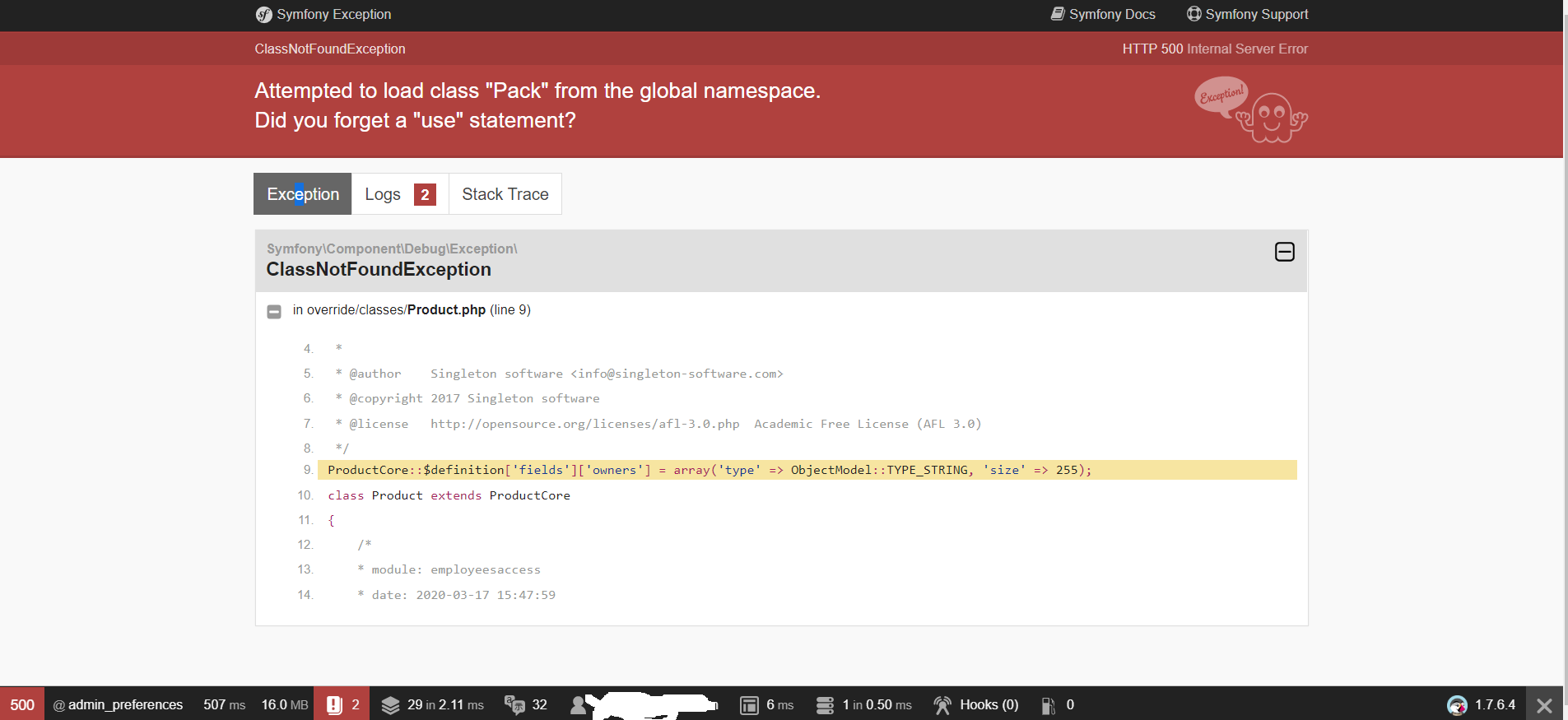Click the translations count 32

coord(539,704)
